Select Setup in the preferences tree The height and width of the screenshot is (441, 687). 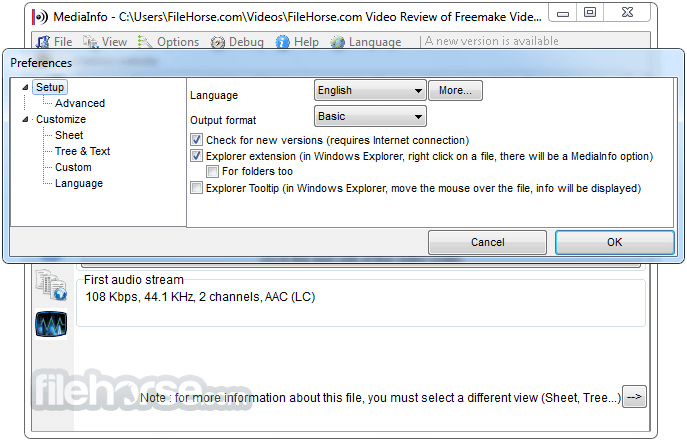[50, 87]
